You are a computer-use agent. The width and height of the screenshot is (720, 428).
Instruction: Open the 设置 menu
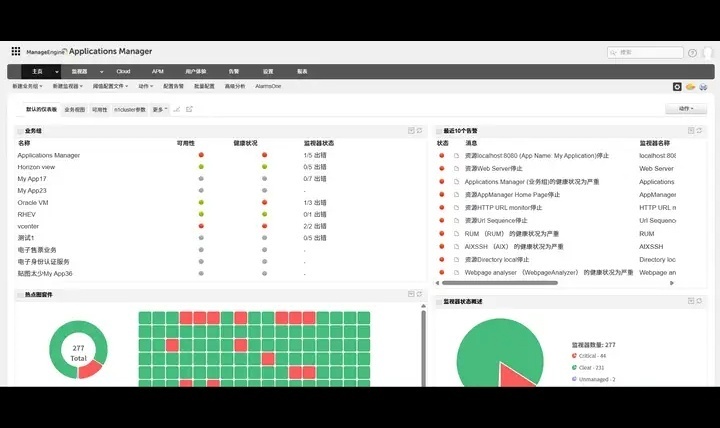268,72
